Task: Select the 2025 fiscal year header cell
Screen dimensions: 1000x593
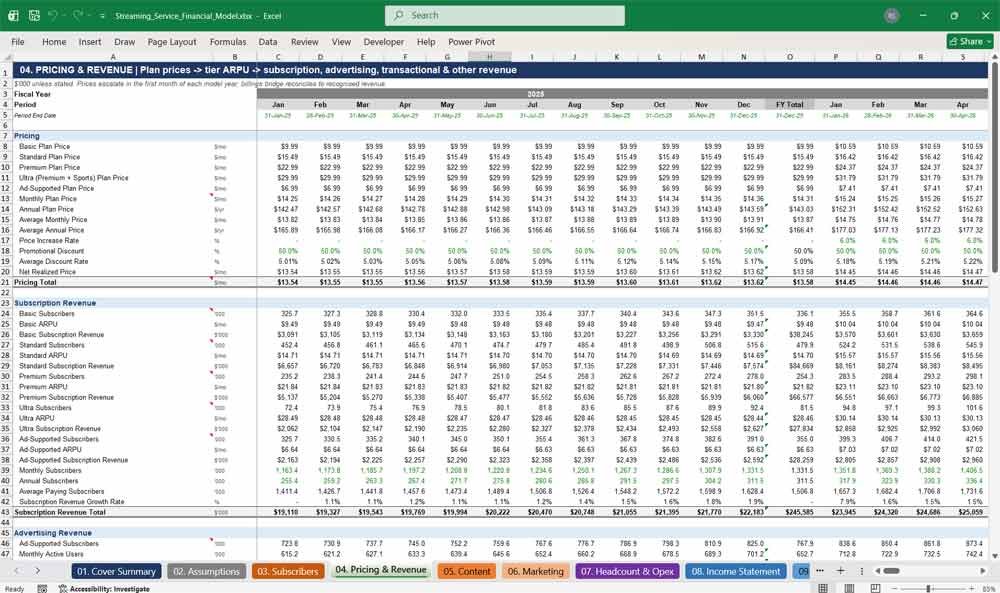Action: [x=535, y=94]
